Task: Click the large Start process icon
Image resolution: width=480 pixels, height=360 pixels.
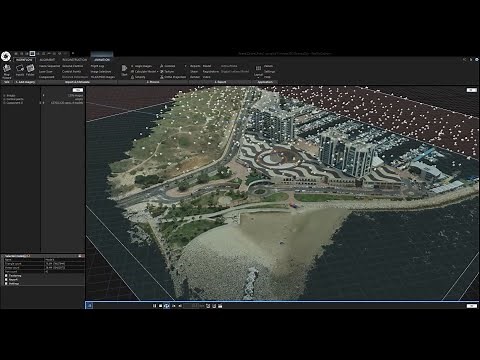Action: tap(124, 70)
